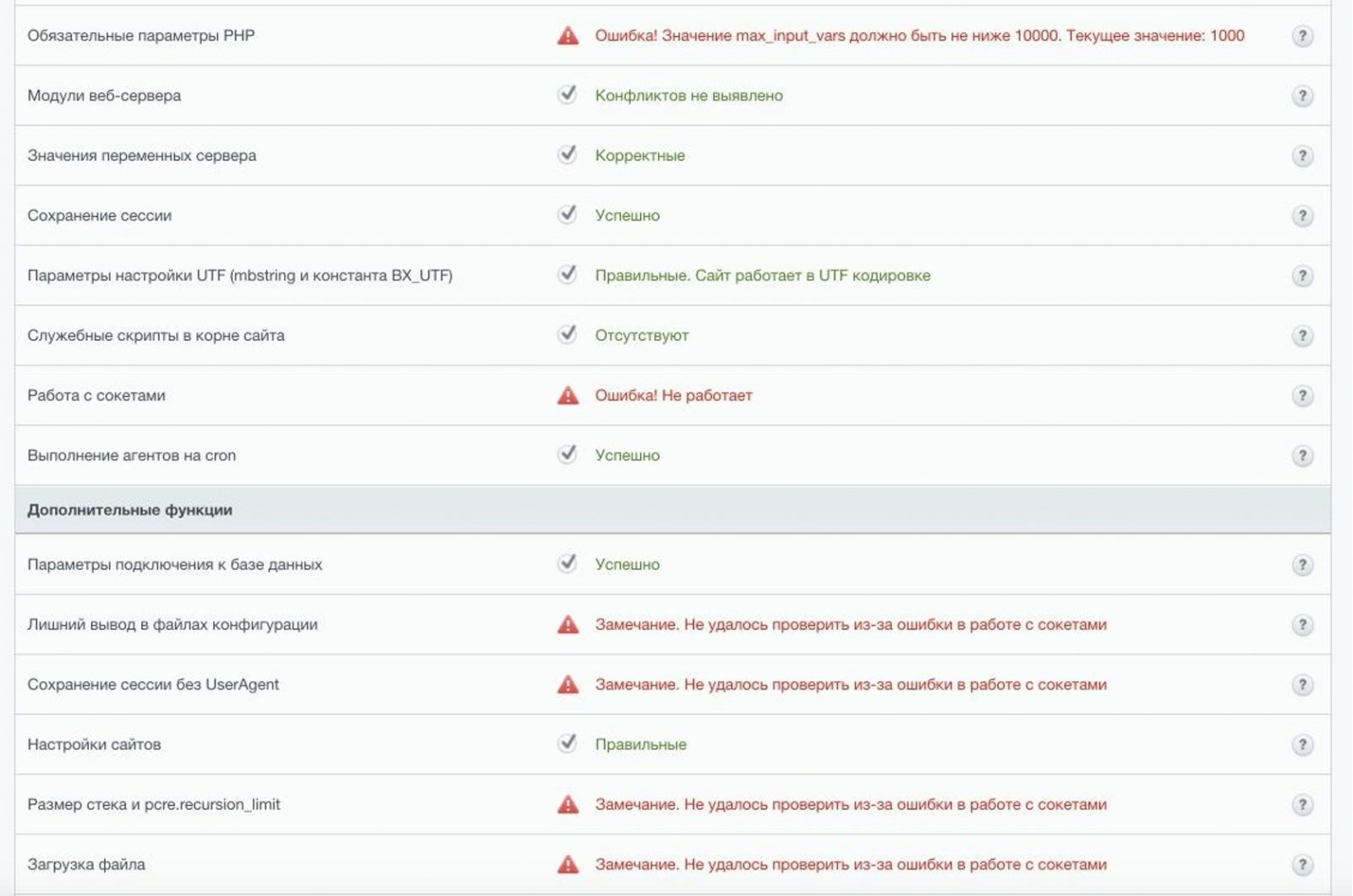Click Сохранение сессии без UserAgent warning text
Viewport: 1353px width, 896px height.
(x=850, y=685)
